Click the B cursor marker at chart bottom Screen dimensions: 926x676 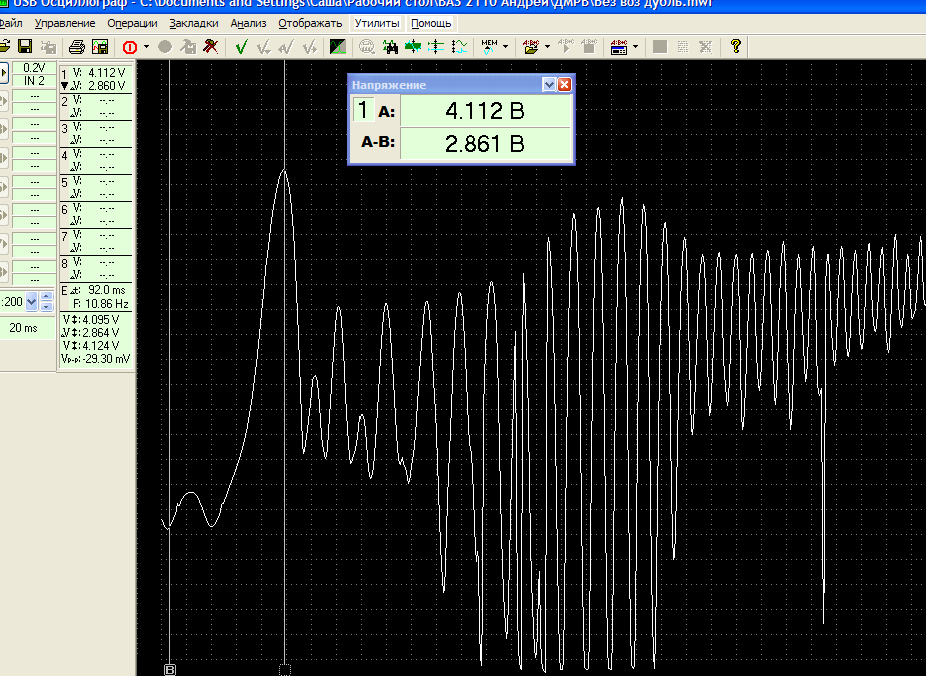click(x=169, y=670)
